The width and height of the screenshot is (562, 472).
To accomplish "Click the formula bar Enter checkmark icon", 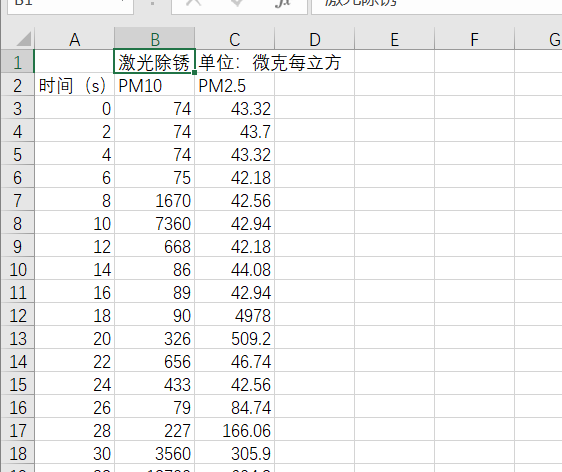I will click(237, 3).
